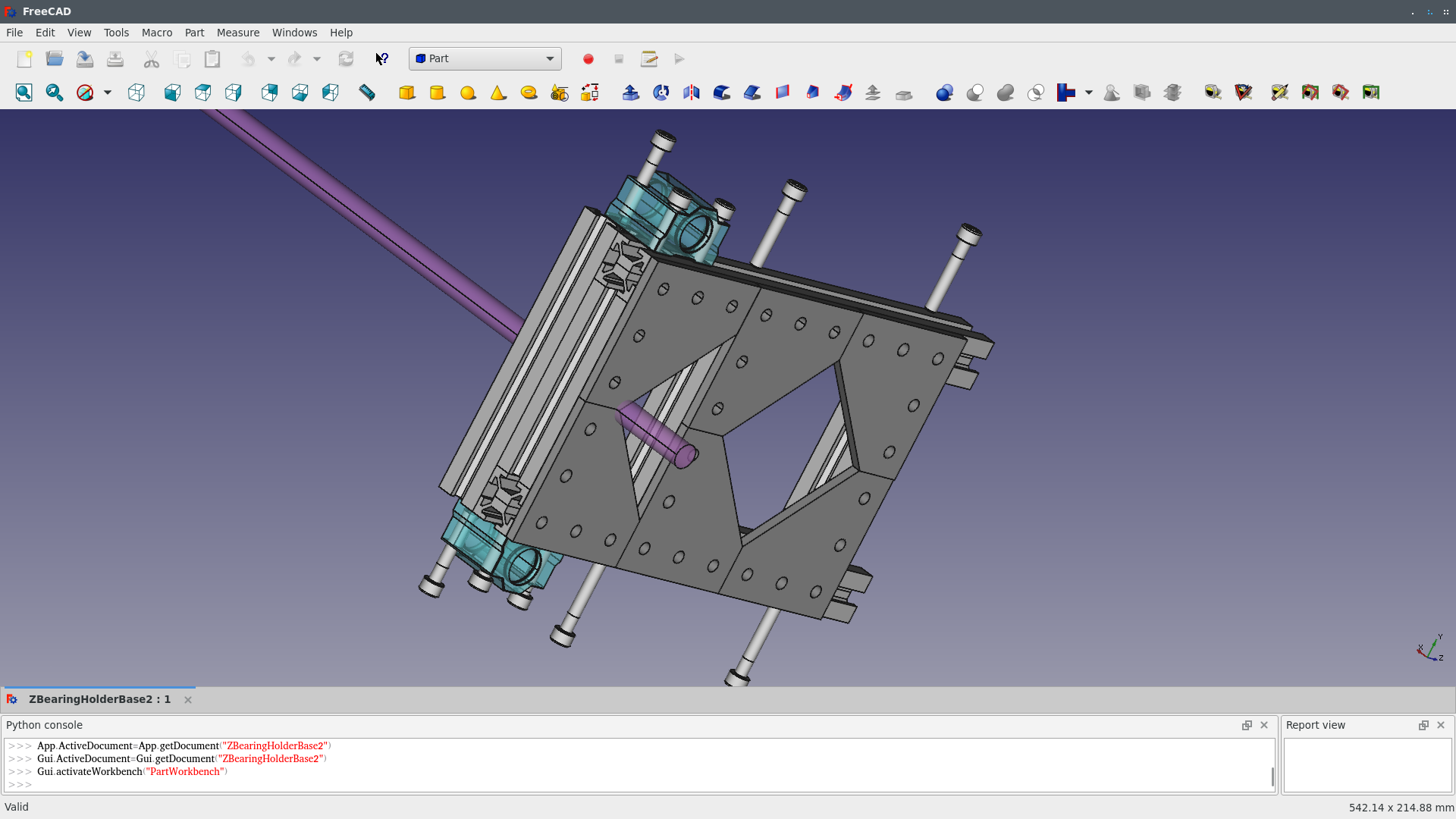The image size is (1456, 819).
Task: Expand the join objects dropdown arrow
Action: tap(1088, 93)
